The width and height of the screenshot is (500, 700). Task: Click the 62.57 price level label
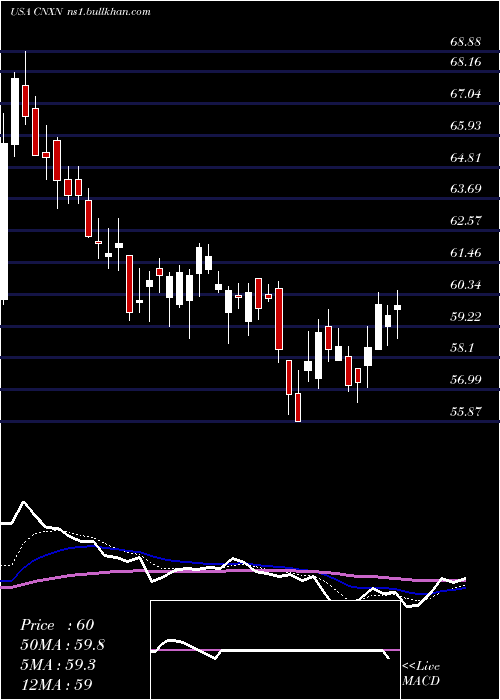coord(466,221)
